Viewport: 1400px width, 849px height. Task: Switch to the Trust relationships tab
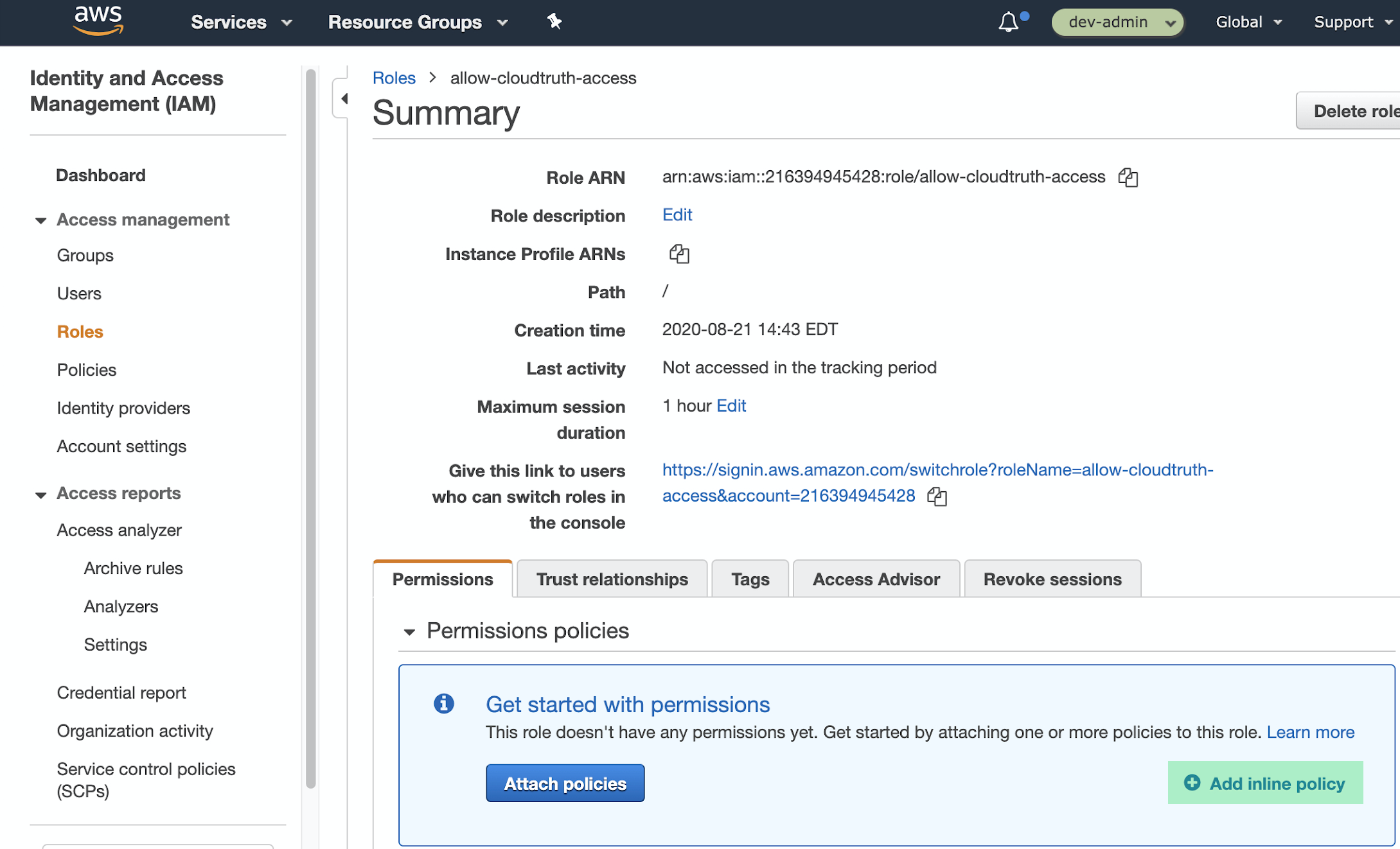tap(612, 579)
